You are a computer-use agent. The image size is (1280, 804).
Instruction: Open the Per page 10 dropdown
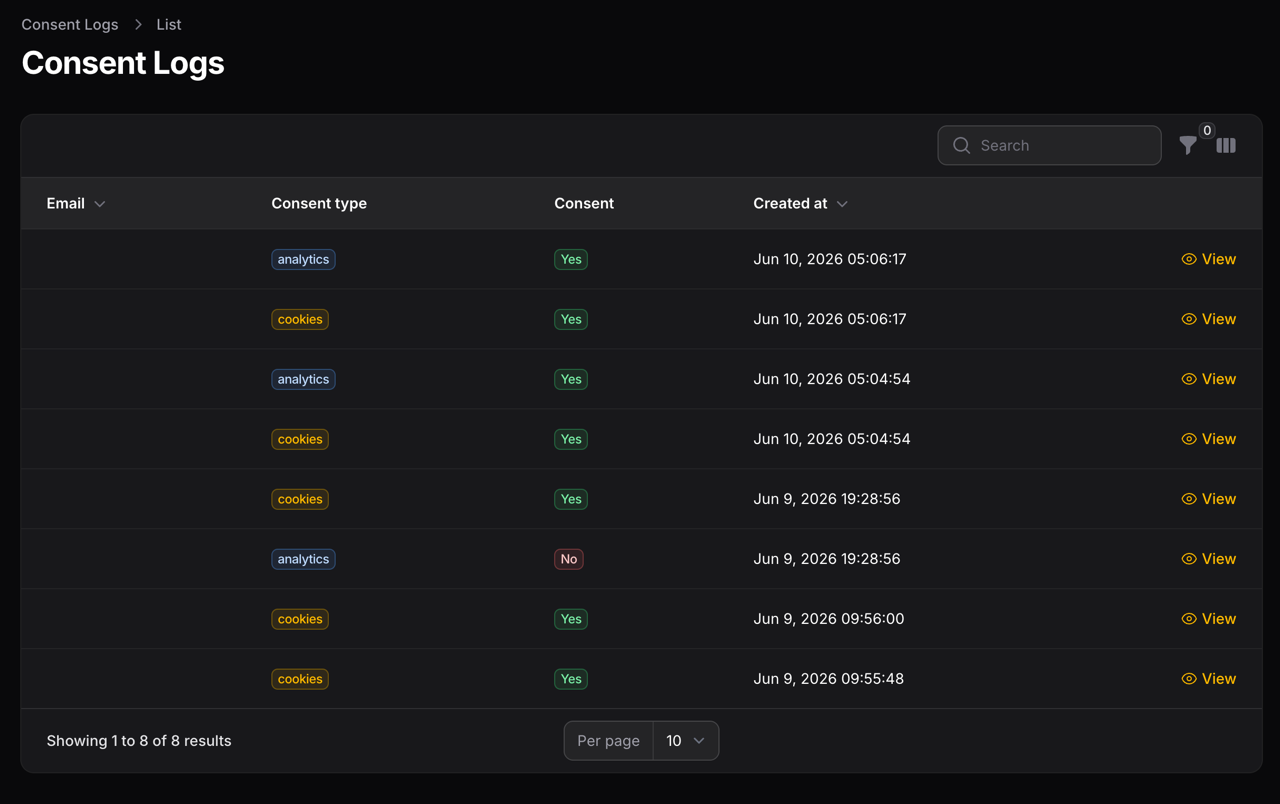[x=686, y=741]
